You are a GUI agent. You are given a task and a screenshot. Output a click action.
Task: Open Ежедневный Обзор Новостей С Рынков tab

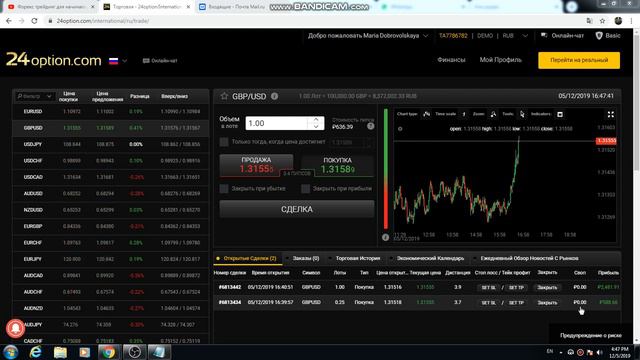coord(529,258)
